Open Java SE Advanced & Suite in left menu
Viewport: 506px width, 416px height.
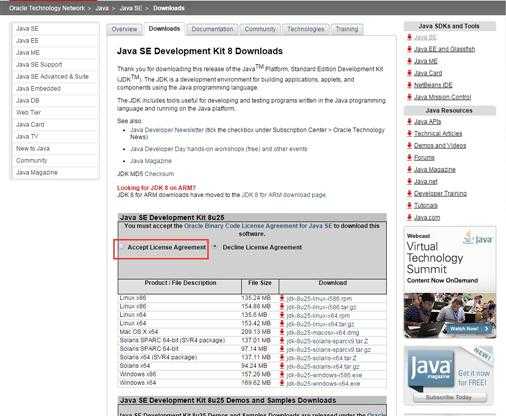(x=52, y=76)
